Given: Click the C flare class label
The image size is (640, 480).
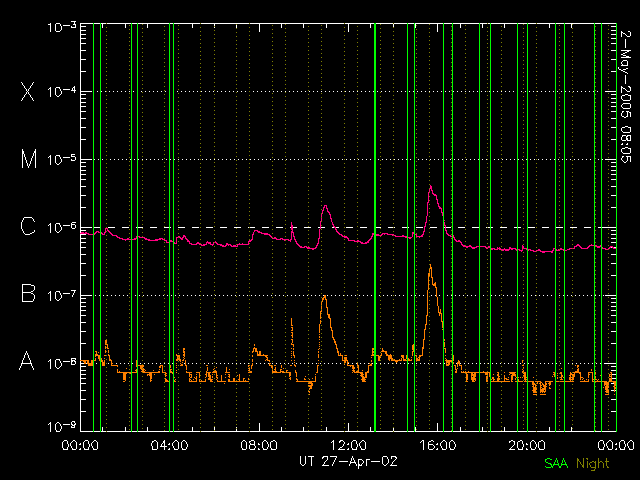Looking at the screenshot, I should (28, 226).
